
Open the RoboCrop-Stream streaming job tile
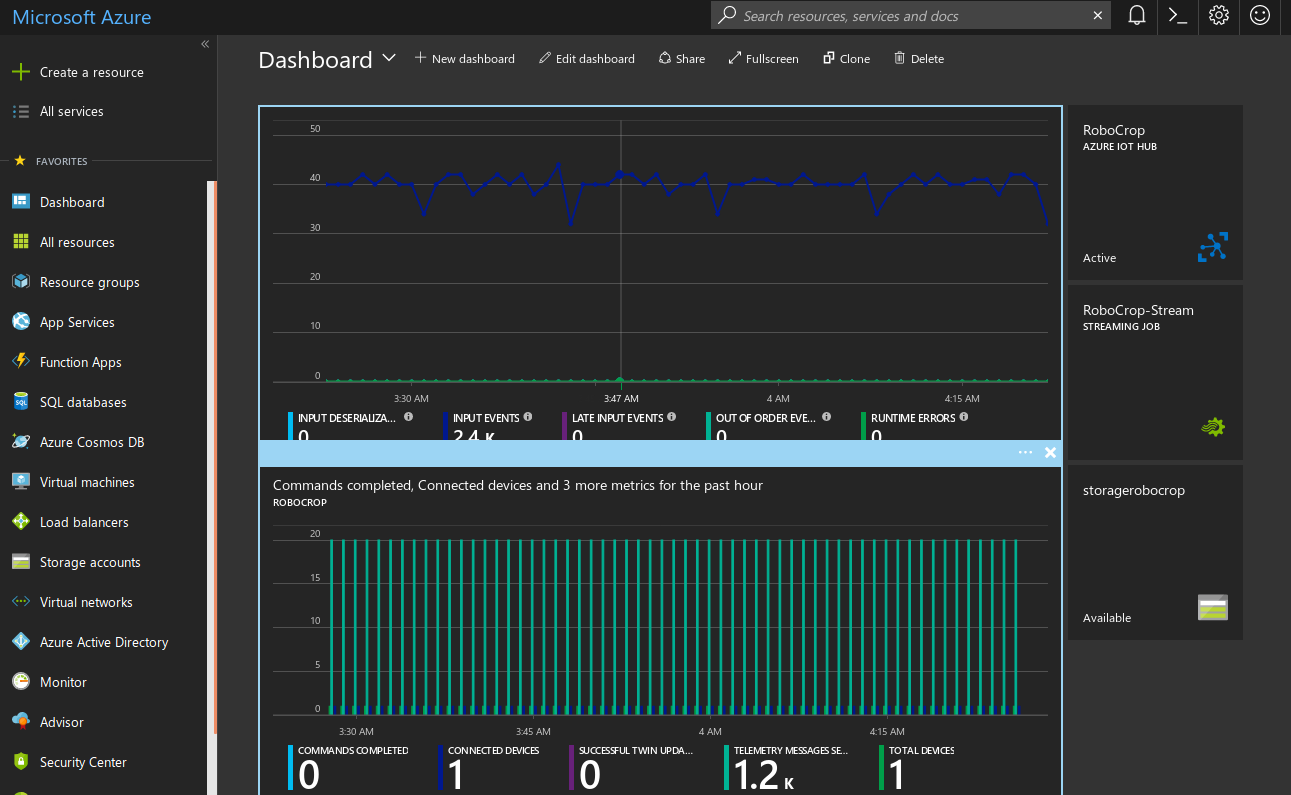(1155, 372)
